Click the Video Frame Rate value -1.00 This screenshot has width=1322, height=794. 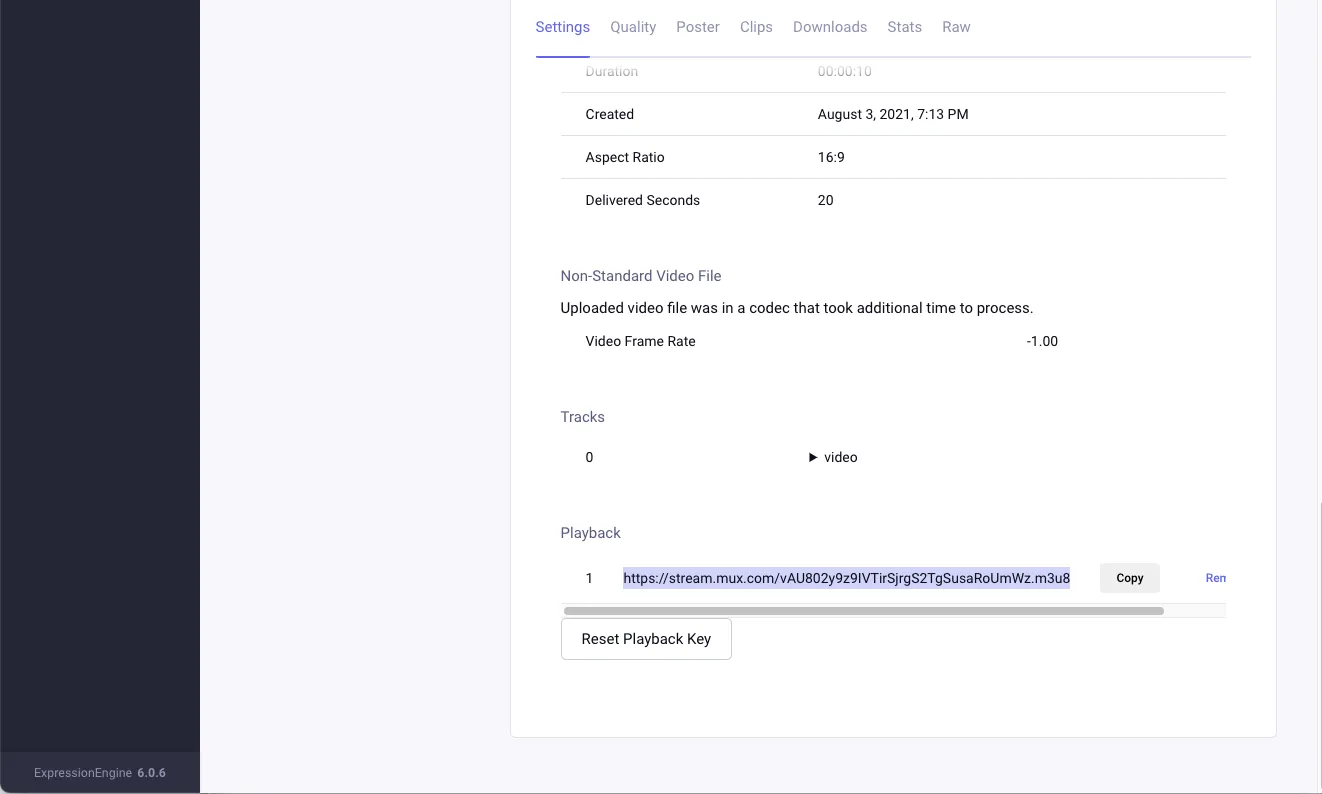(x=1042, y=341)
